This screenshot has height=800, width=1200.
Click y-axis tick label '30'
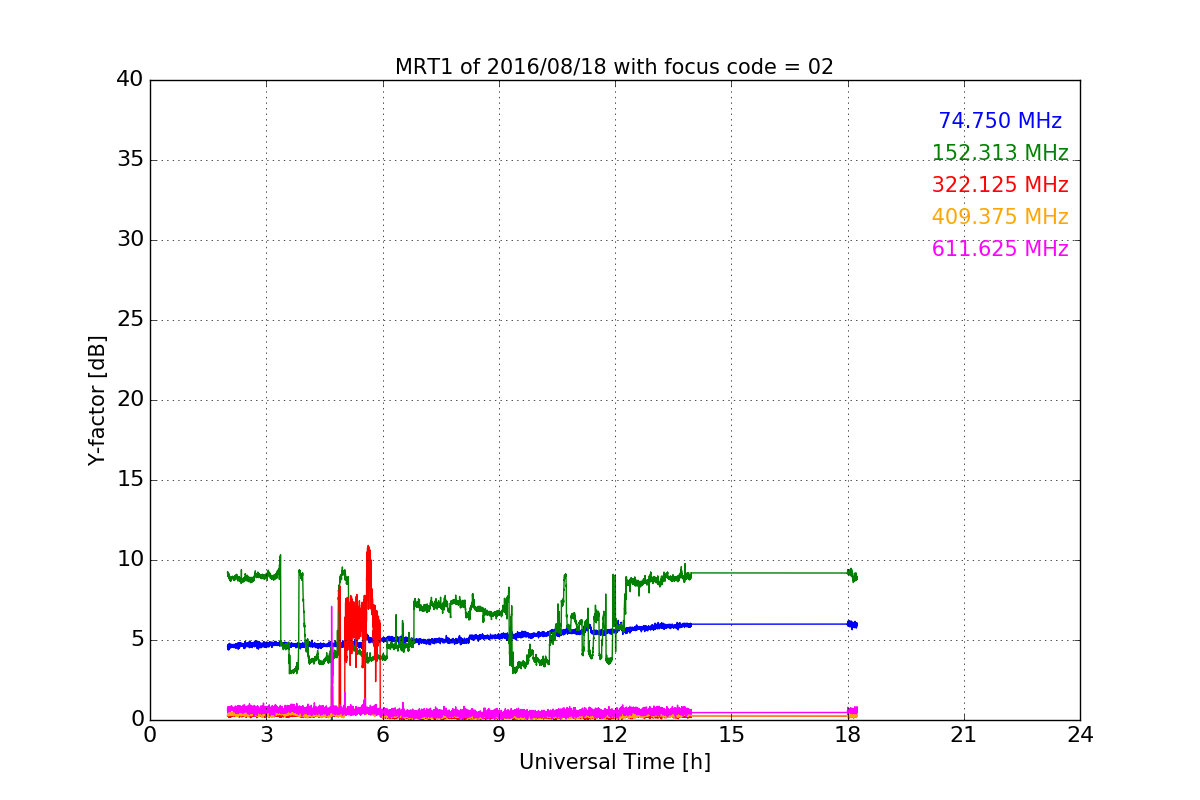pyautogui.click(x=129, y=240)
